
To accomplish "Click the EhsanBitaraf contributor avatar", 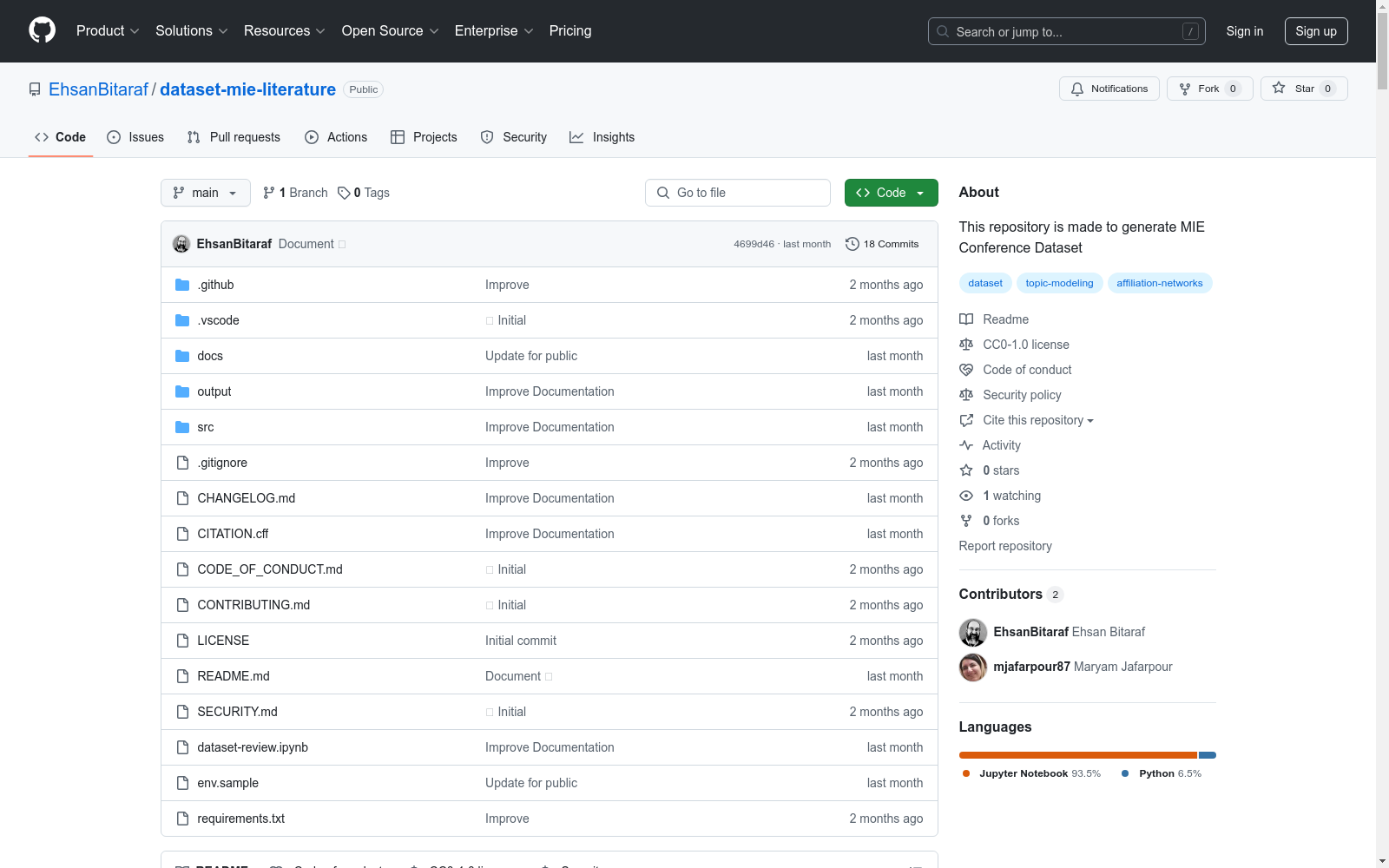I will click(x=973, y=633).
